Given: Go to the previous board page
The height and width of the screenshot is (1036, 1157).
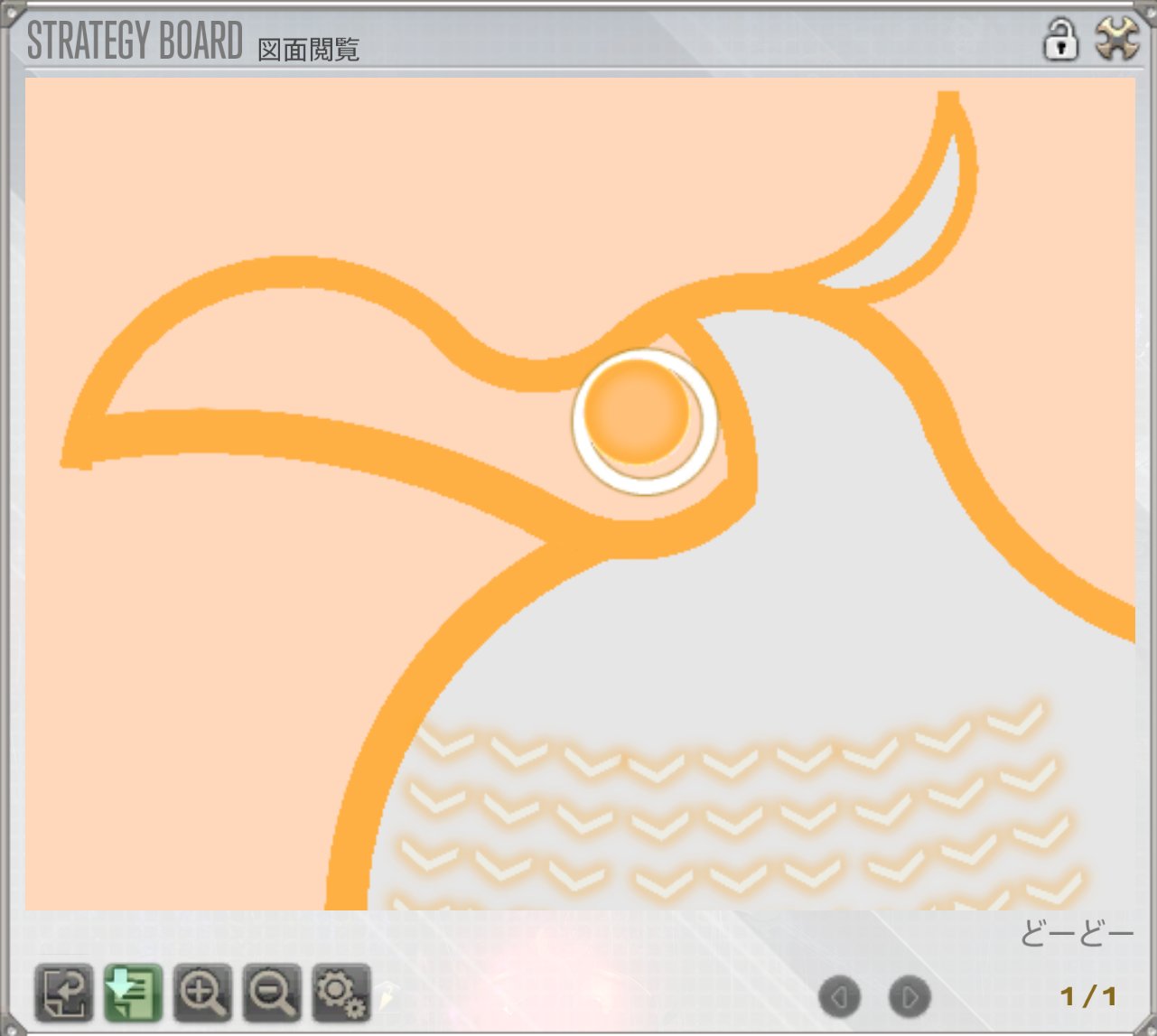Looking at the screenshot, I should 839,997.
